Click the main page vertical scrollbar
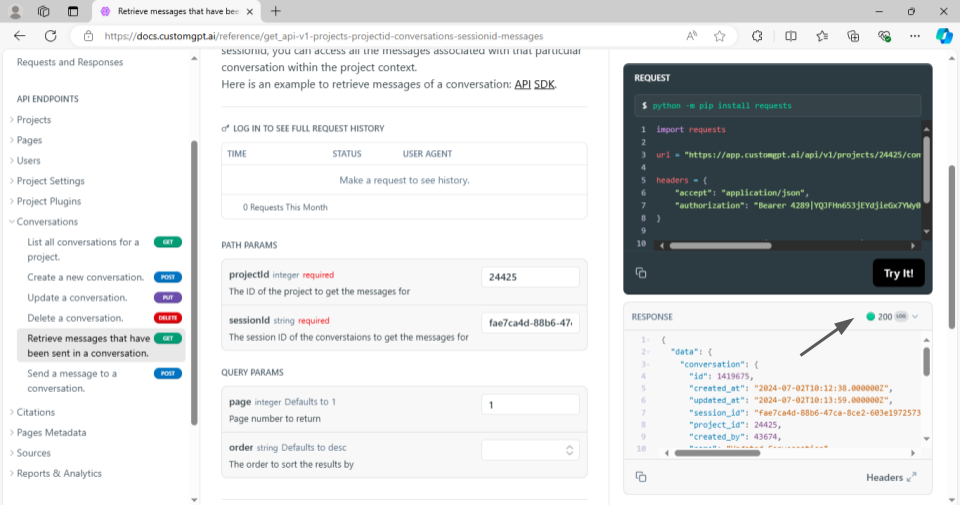The image size is (960, 505). [952, 247]
